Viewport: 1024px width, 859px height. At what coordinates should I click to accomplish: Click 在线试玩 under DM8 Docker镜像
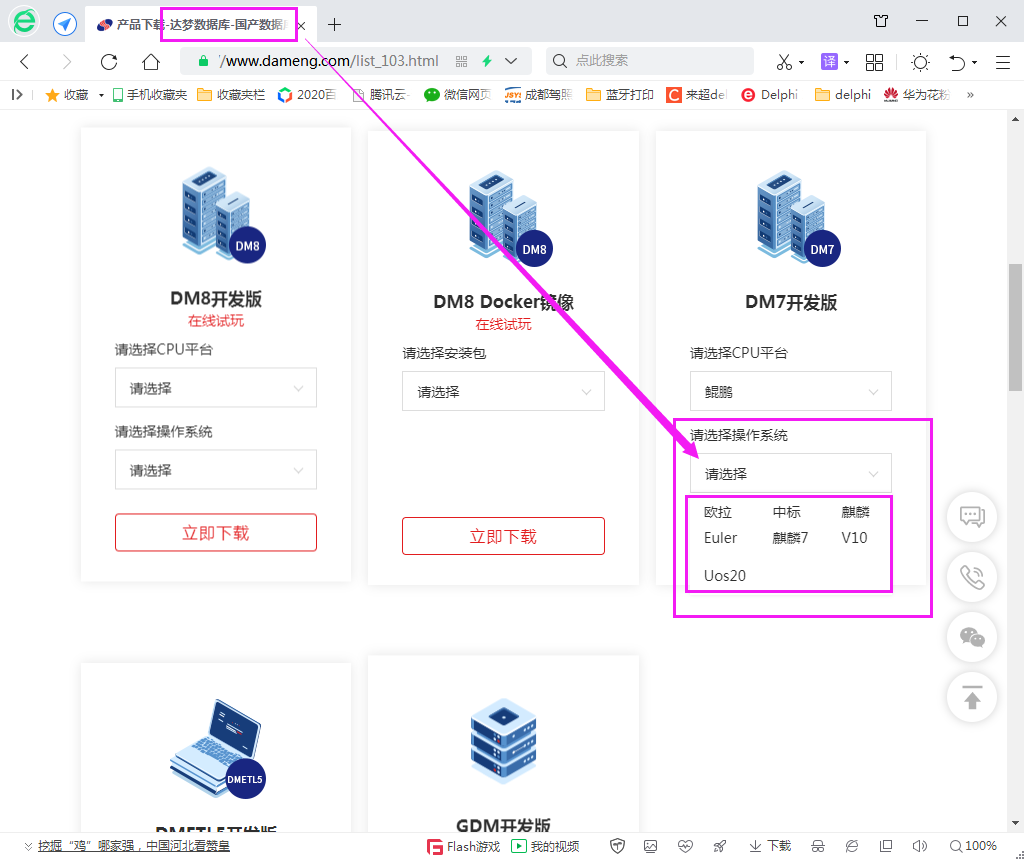503,324
